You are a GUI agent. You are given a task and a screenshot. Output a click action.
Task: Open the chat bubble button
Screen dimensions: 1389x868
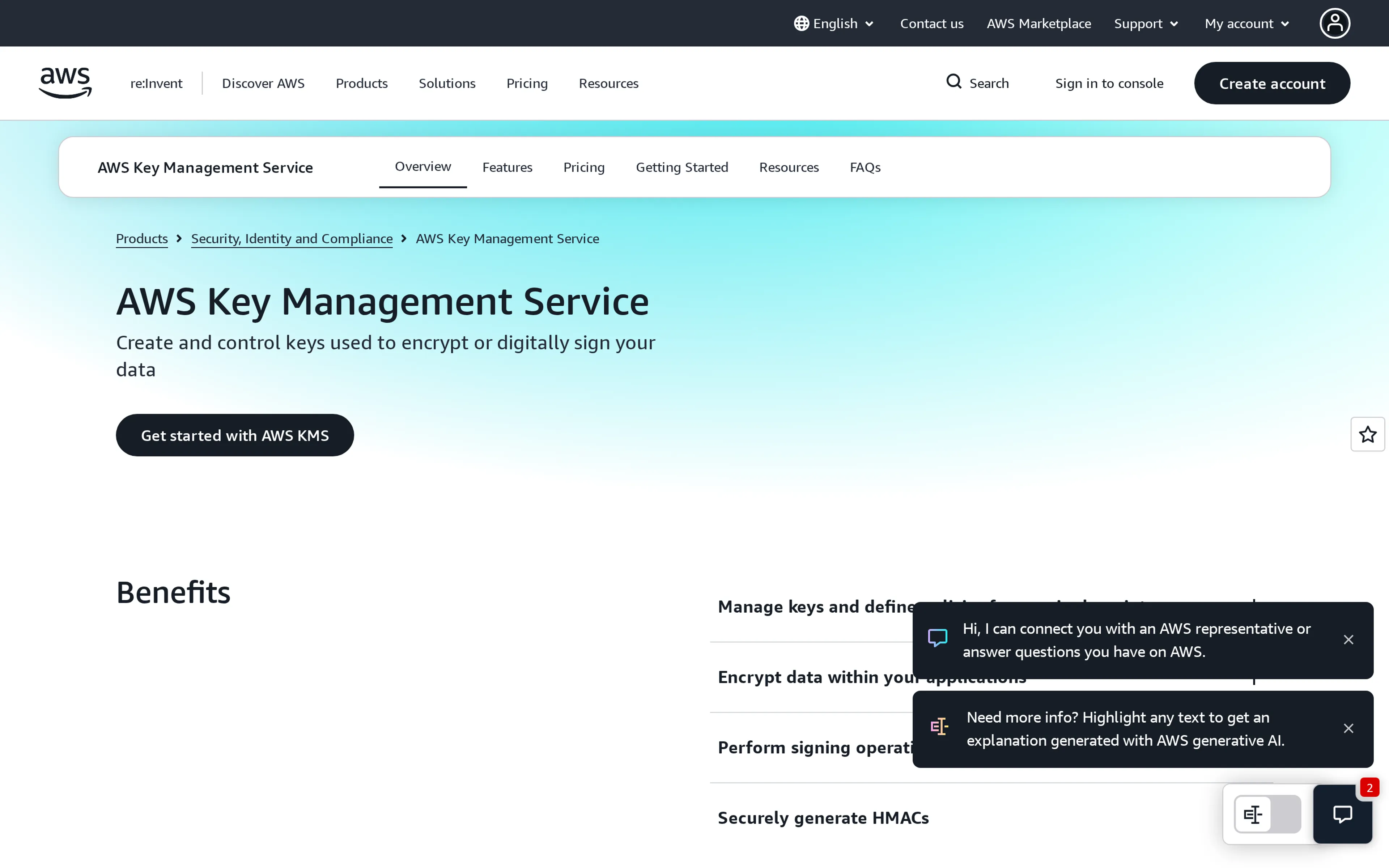pyautogui.click(x=1342, y=813)
